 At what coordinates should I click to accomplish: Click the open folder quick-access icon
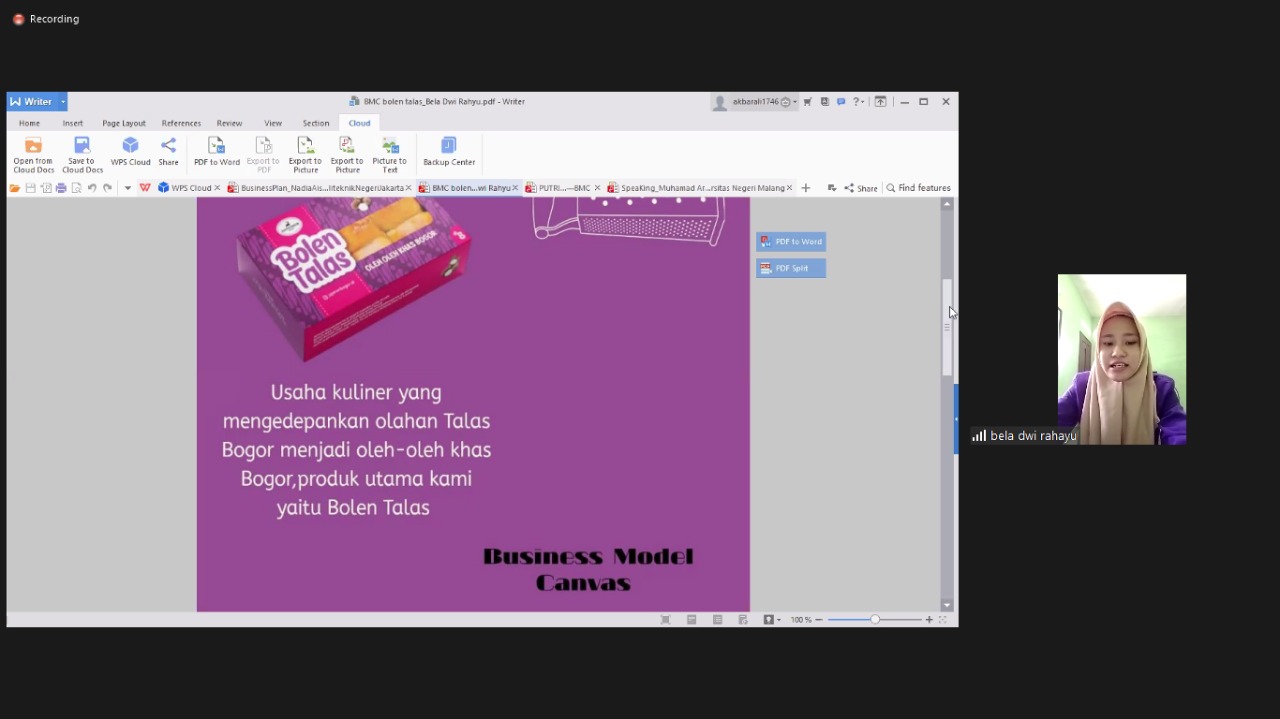15,188
